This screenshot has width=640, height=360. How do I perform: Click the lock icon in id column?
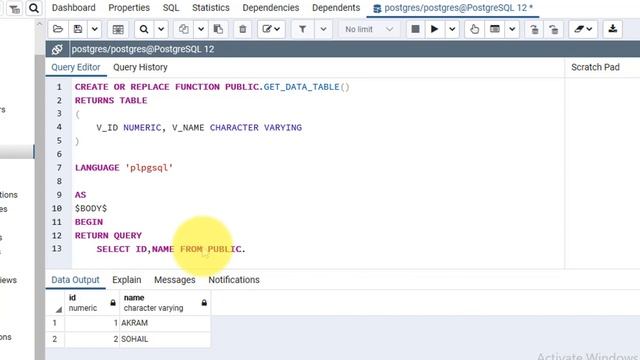113,303
